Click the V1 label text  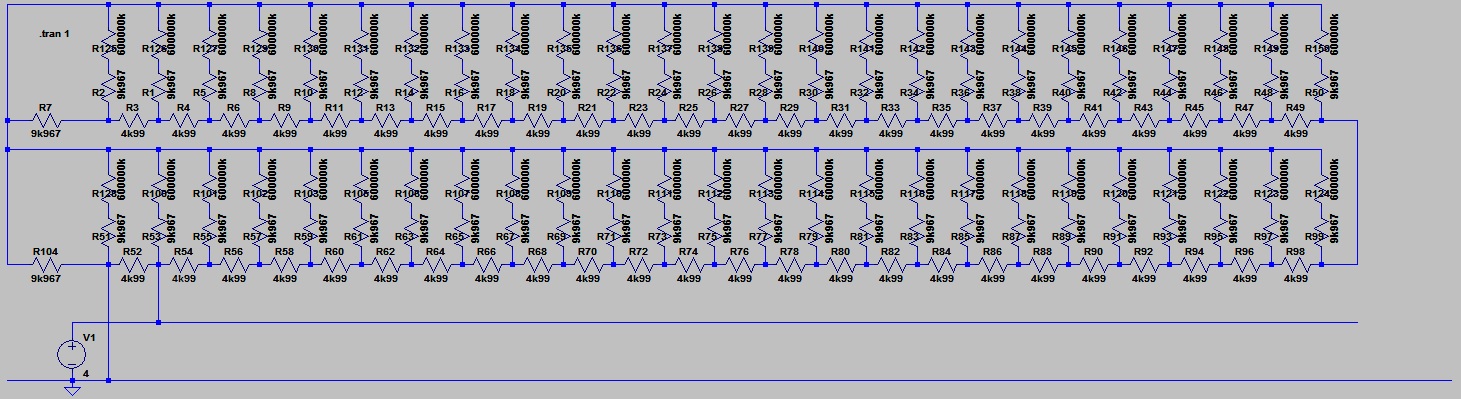pyautogui.click(x=89, y=338)
